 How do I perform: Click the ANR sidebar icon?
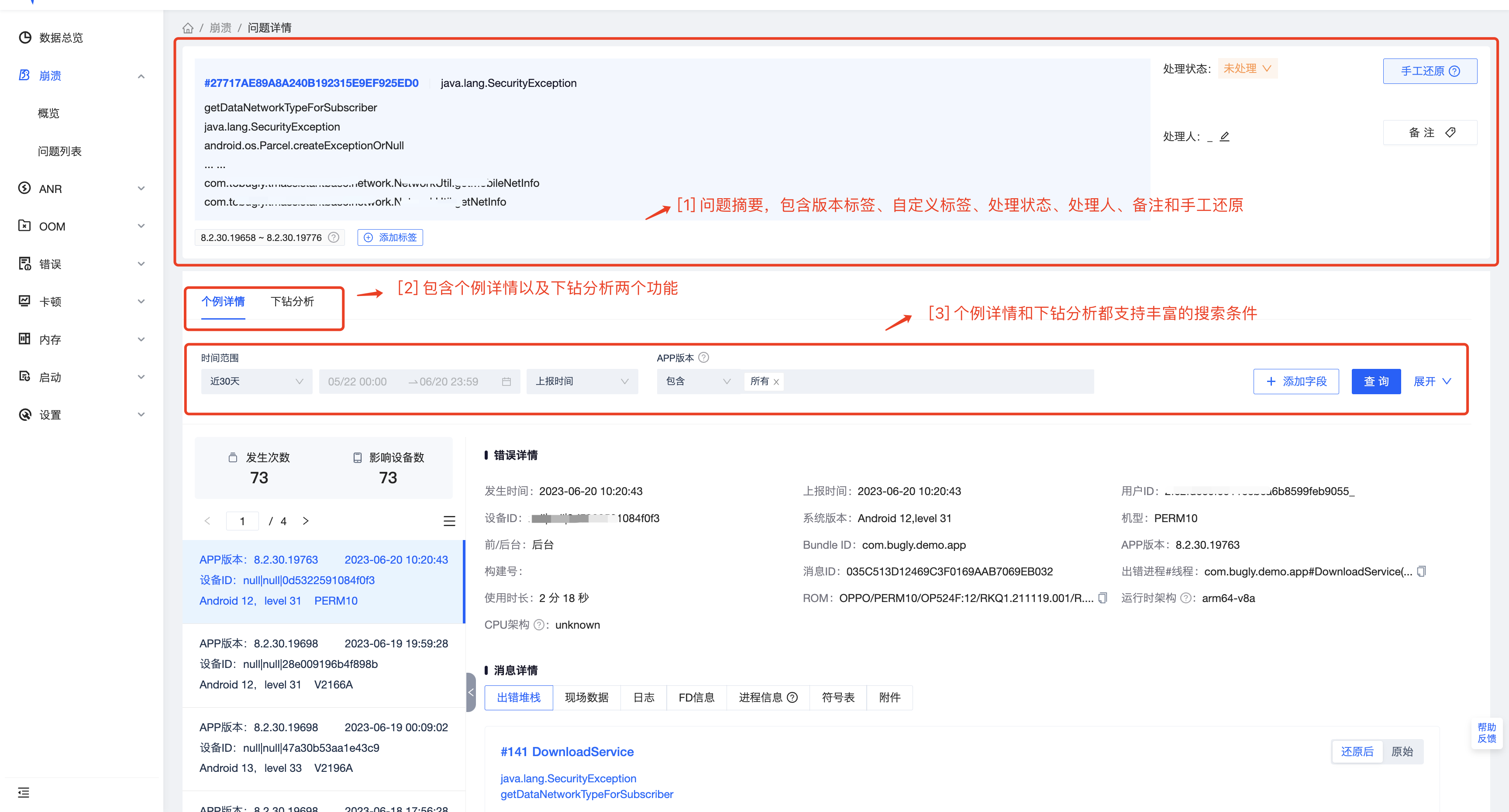(24, 188)
